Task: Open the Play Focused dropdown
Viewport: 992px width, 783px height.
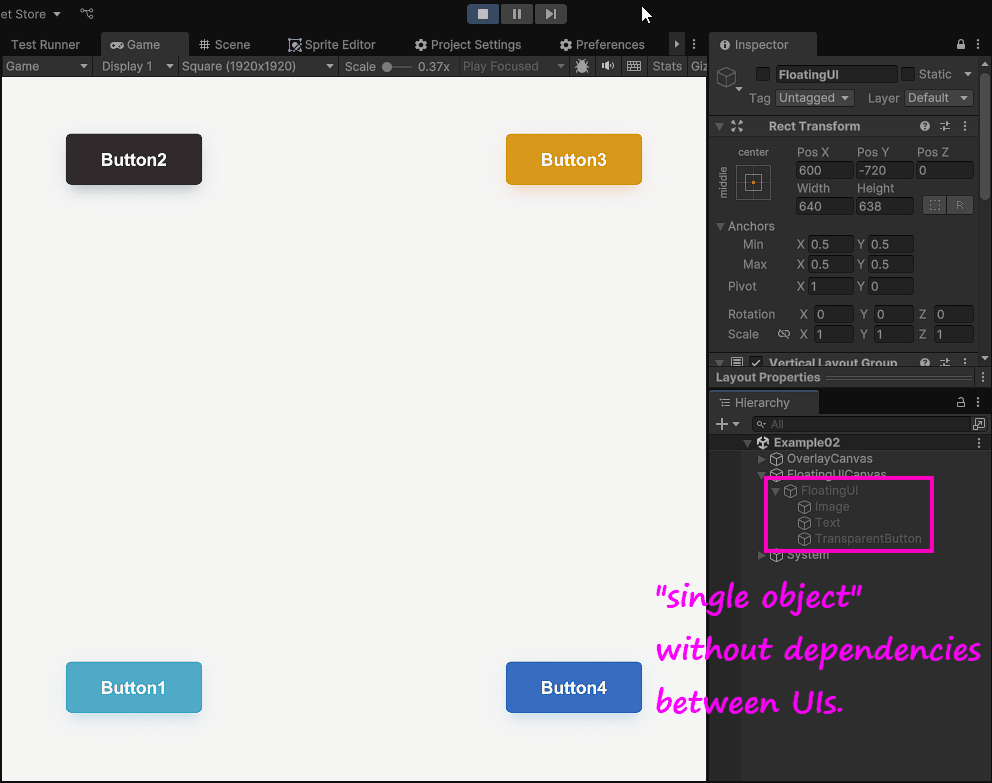Action: click(513, 66)
